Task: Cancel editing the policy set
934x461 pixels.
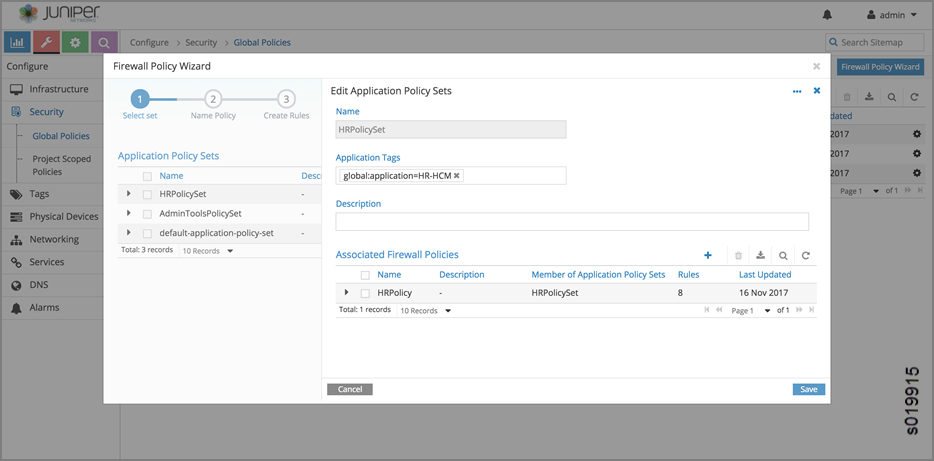Action: click(349, 389)
